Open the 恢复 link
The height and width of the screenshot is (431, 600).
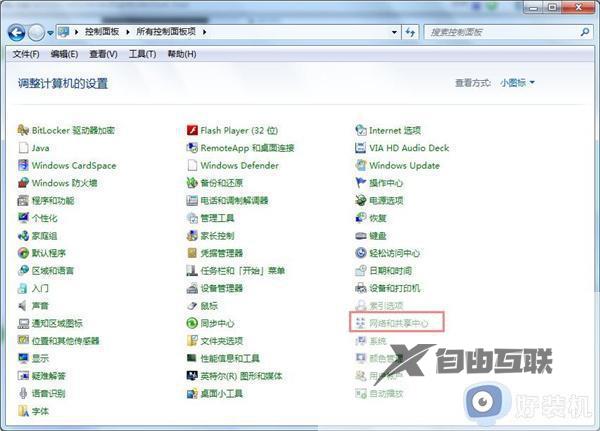coord(378,218)
